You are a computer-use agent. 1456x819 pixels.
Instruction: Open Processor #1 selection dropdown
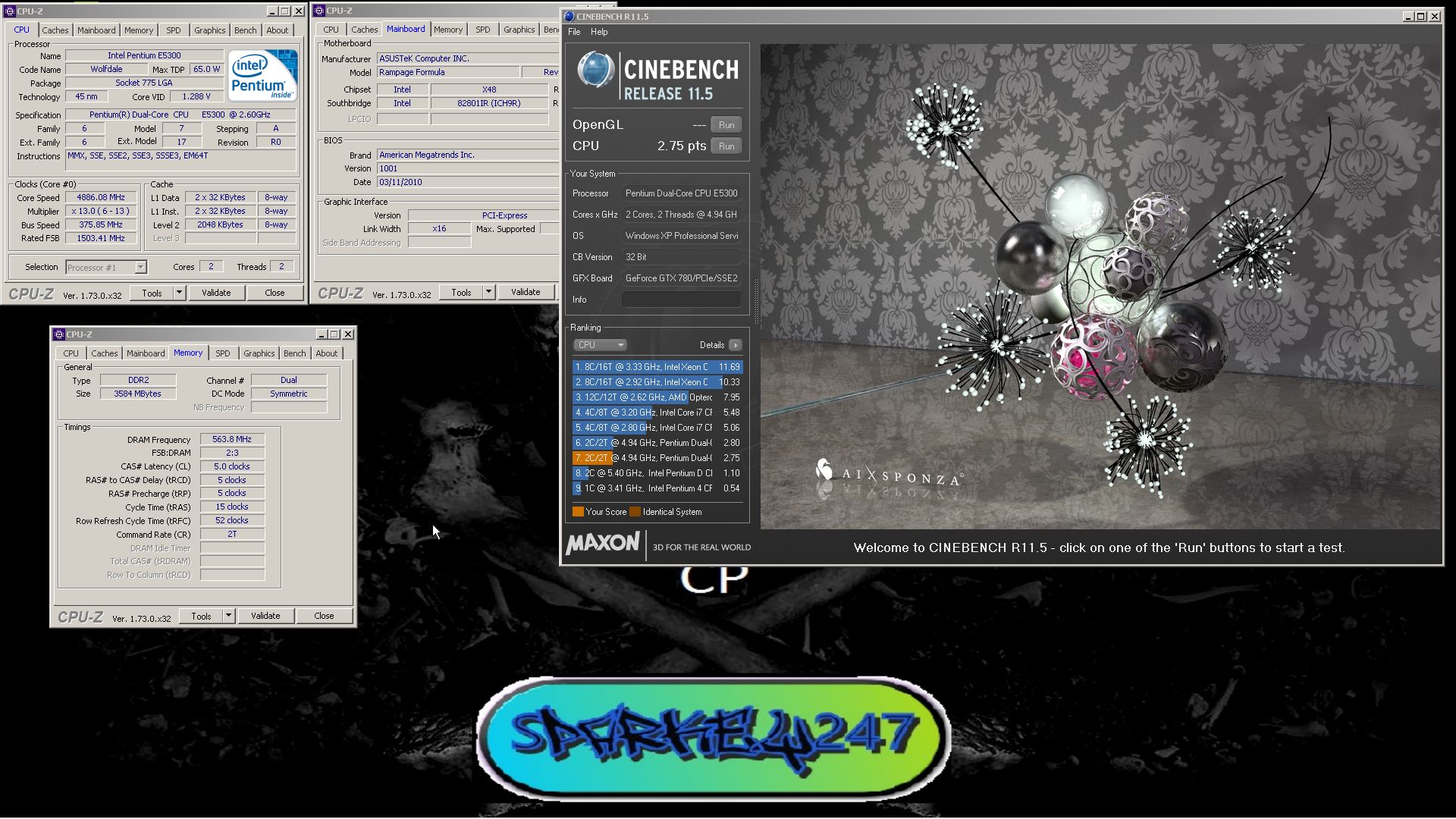(x=105, y=267)
